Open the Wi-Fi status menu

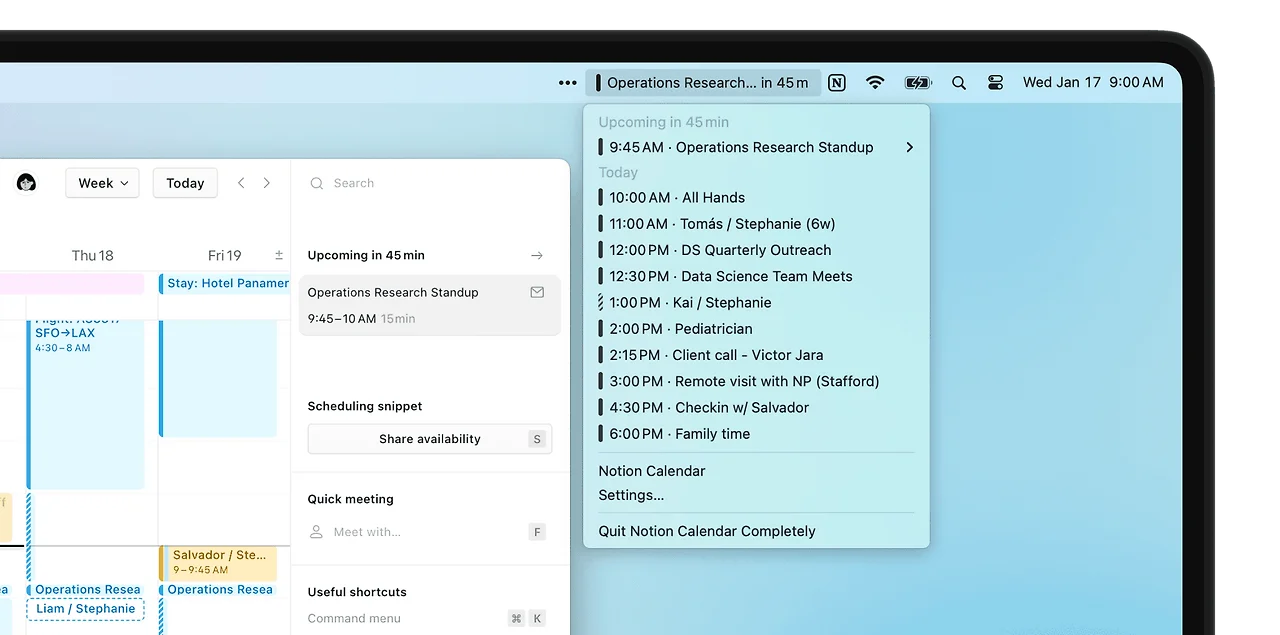point(875,83)
